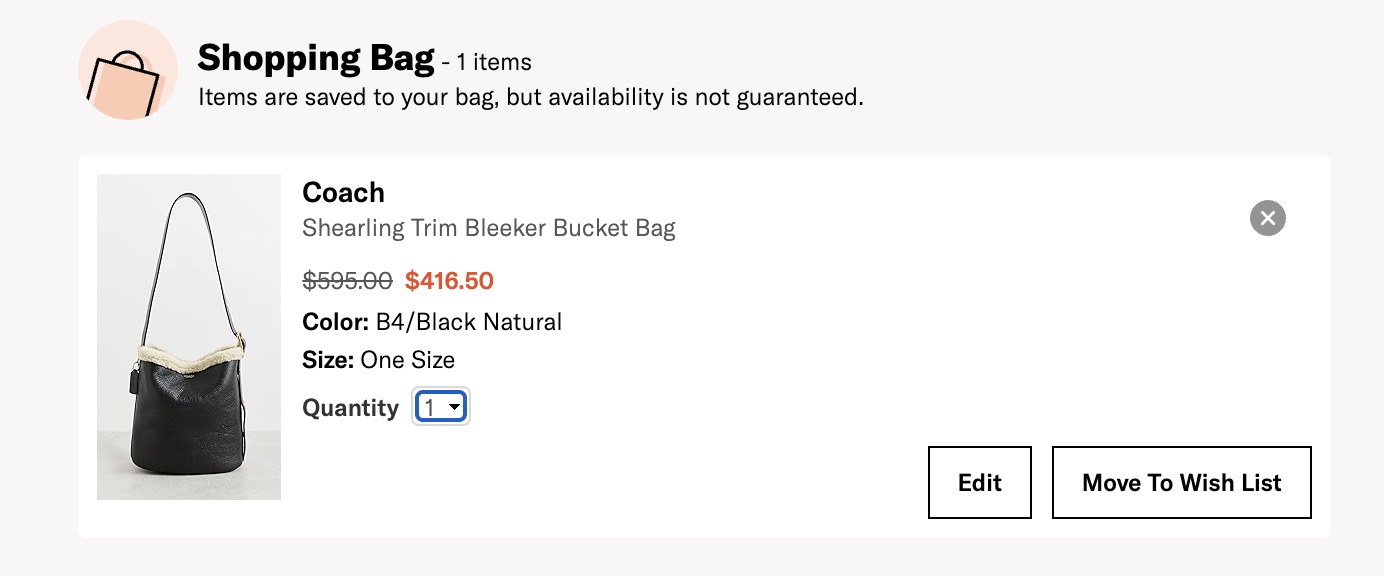The width and height of the screenshot is (1384, 576).
Task: Click the Edit button
Action: (979, 482)
